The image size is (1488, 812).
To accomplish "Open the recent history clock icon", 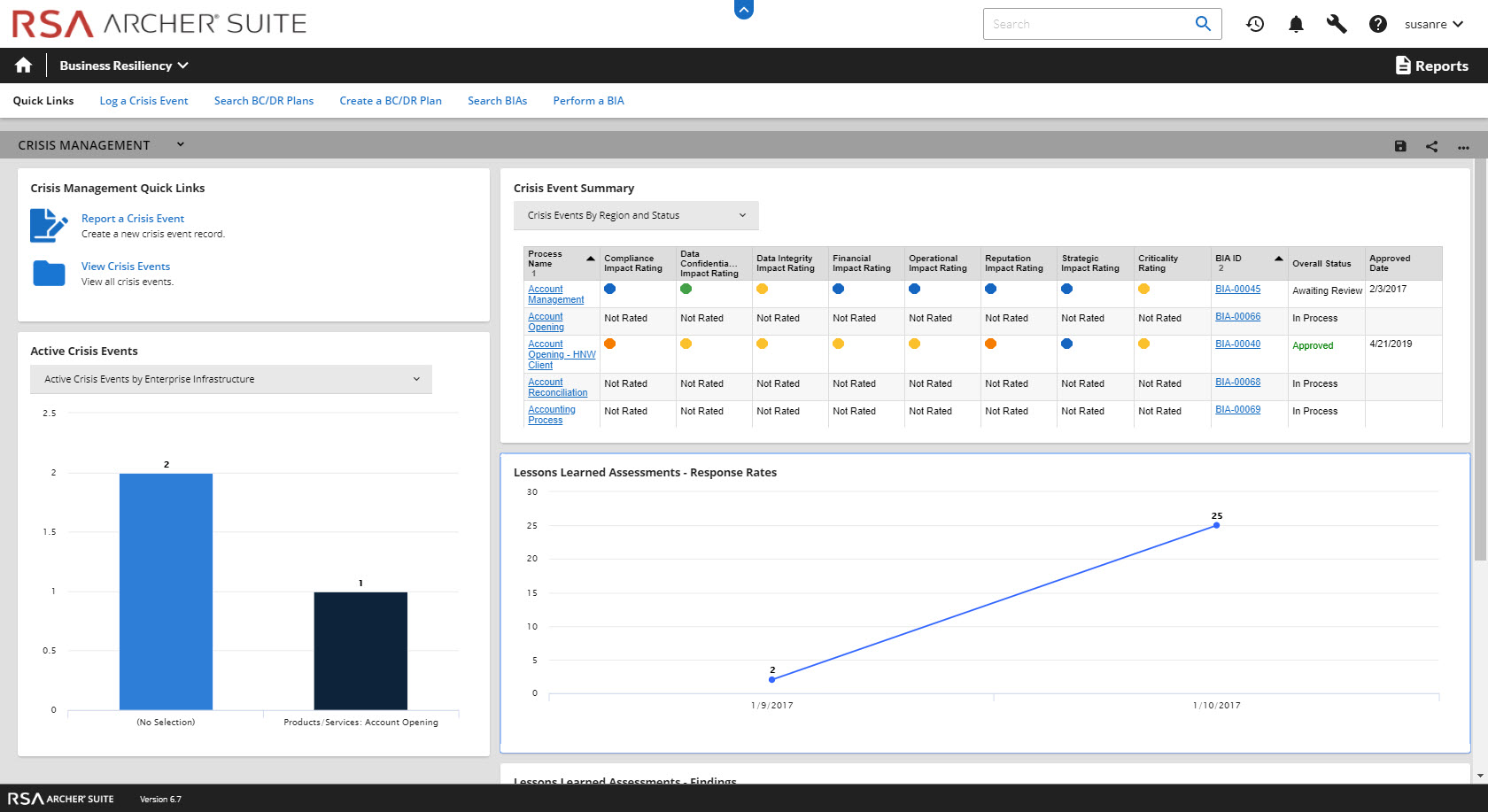I will [1255, 24].
